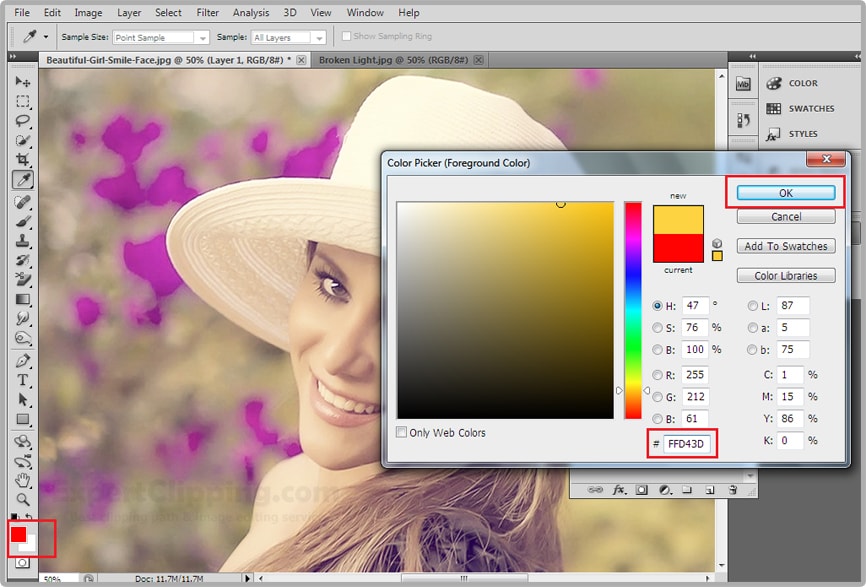Screen dimensions: 866x587
Task: Enable Only Web Colors checkbox
Action: pos(402,433)
